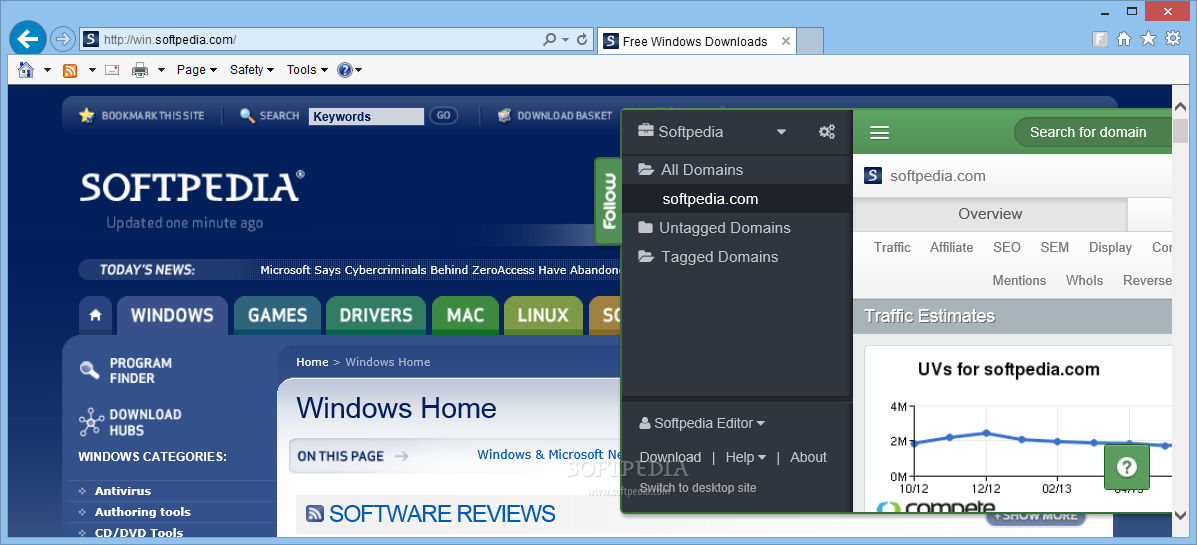Click the GO search button
Image resolution: width=1197 pixels, height=545 pixels.
click(x=444, y=115)
